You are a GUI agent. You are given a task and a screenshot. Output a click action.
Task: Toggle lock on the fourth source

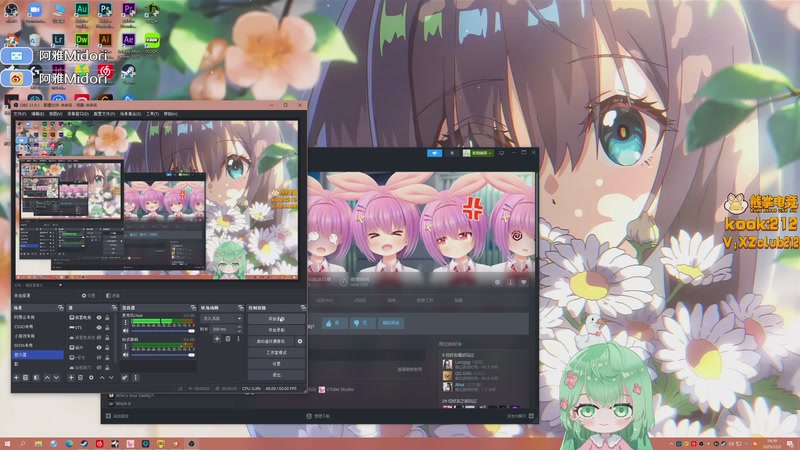[x=107, y=347]
